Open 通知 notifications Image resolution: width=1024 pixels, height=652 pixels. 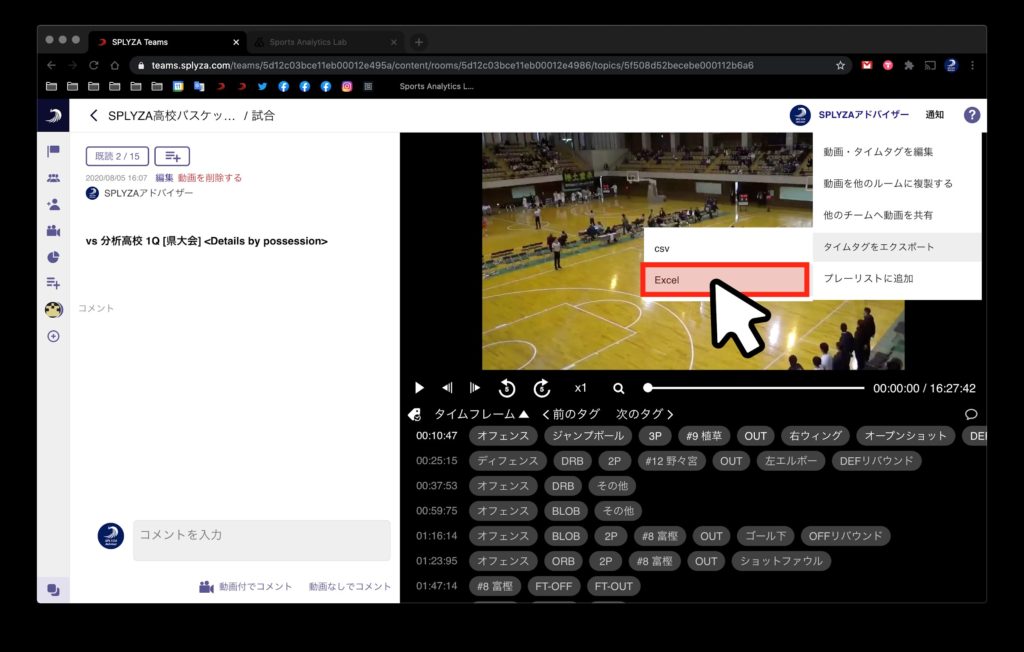point(935,115)
